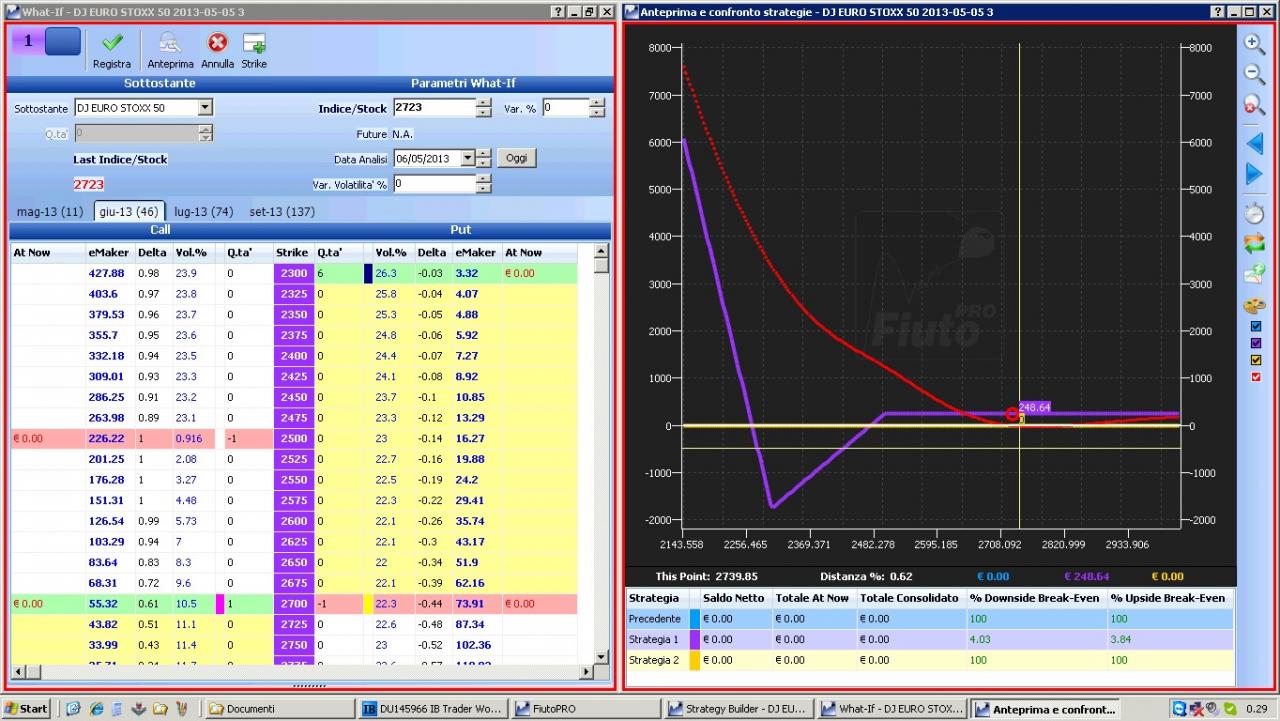
Task: Click the green checkmark Registra icon
Action: coord(112,43)
